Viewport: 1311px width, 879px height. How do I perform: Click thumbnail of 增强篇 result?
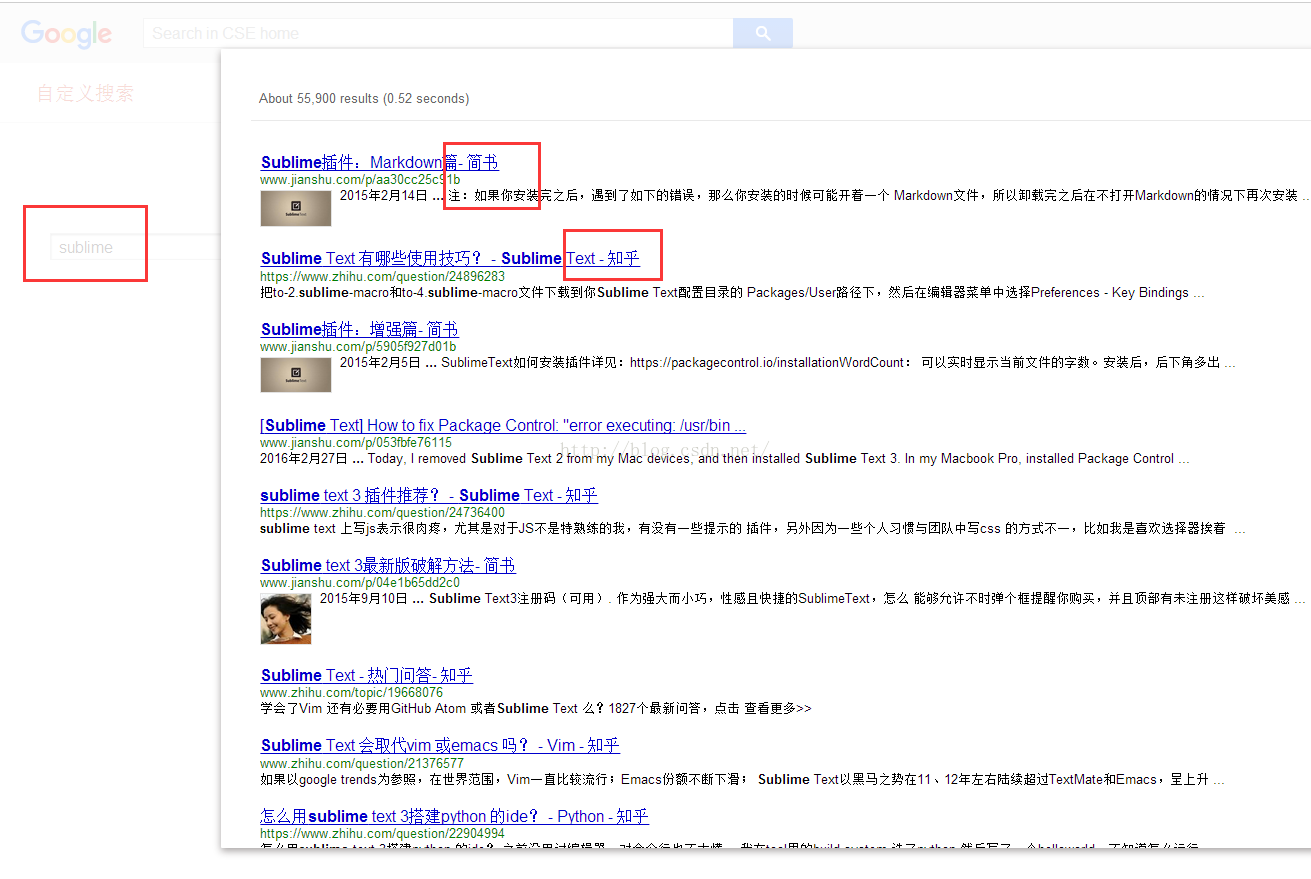pos(296,375)
